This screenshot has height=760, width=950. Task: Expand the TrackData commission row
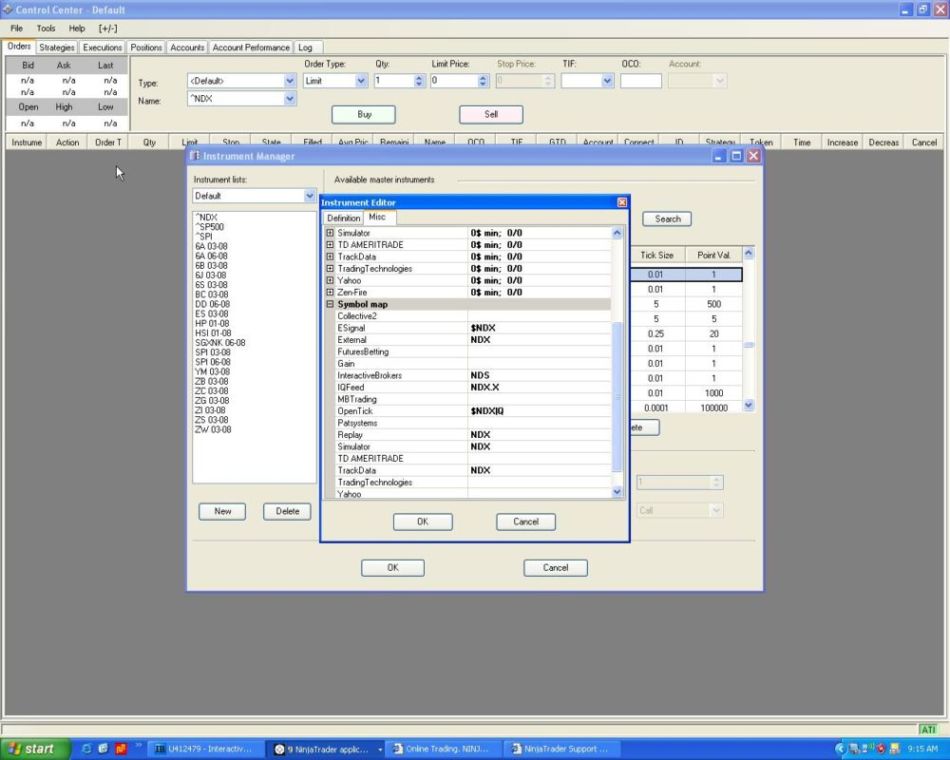click(330, 256)
